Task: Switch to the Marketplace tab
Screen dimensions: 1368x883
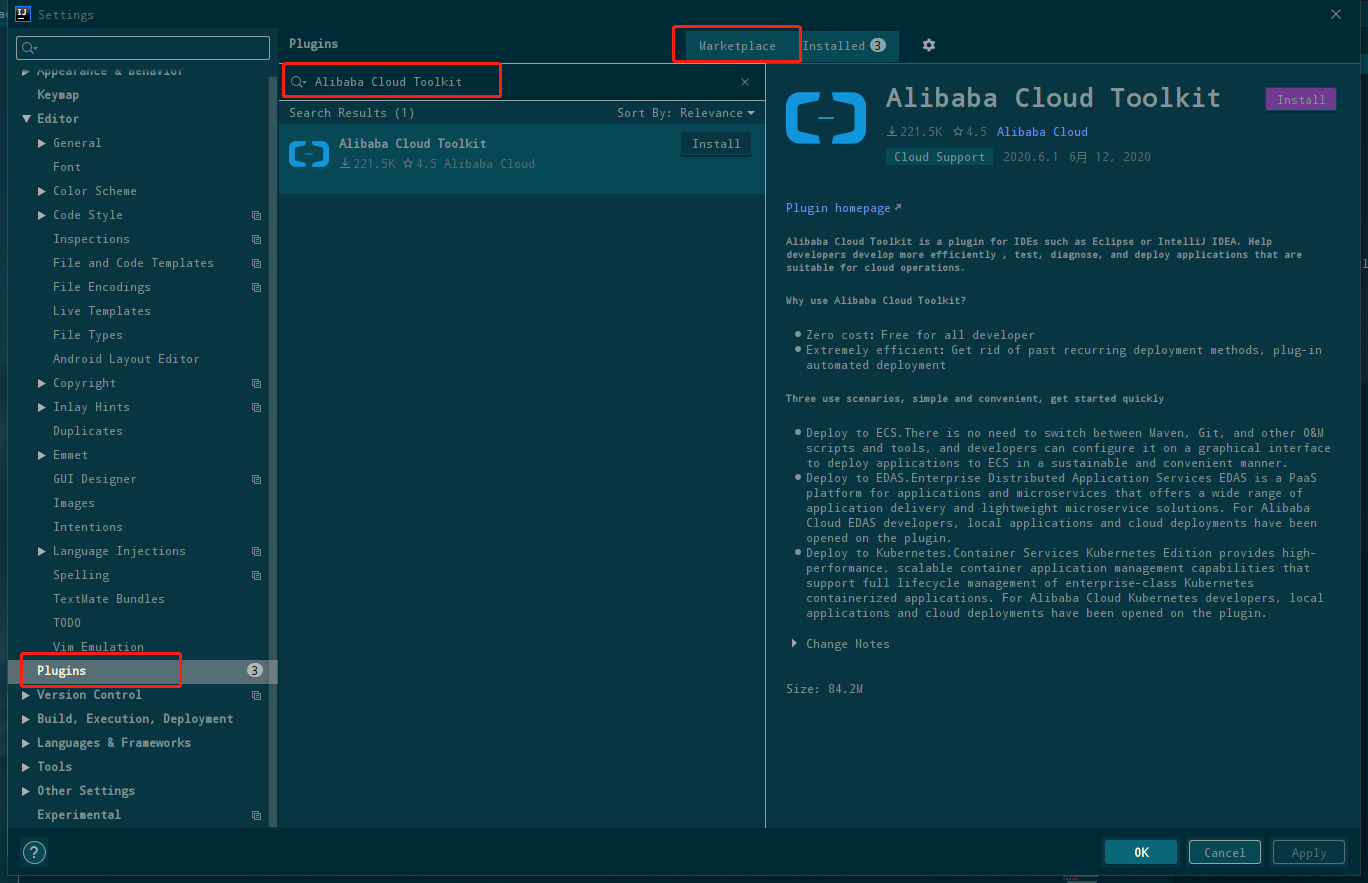Action: 737,46
